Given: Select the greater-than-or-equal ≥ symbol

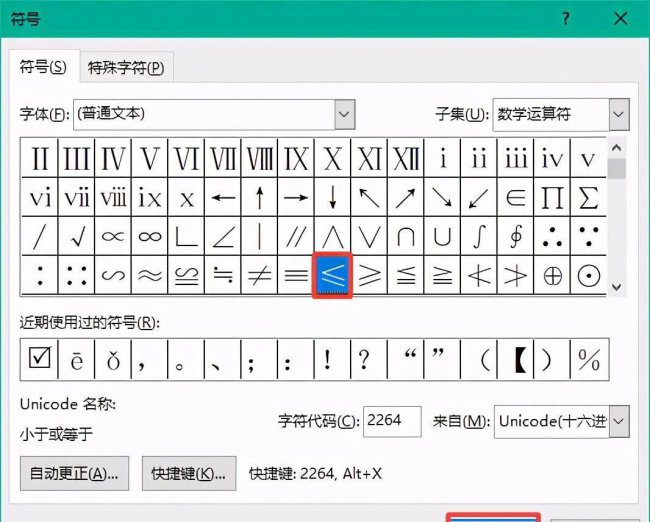Looking at the screenshot, I should [369, 275].
